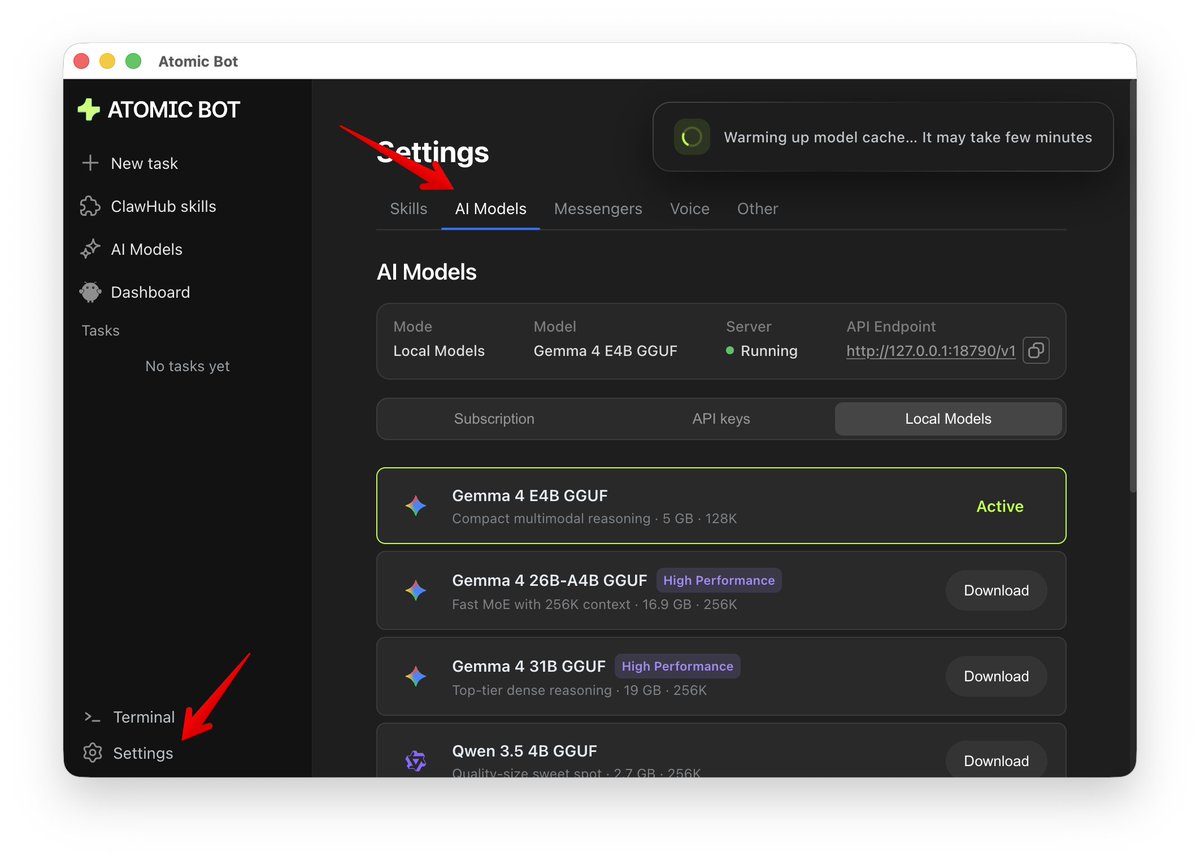Viewport: 1200px width, 861px height.
Task: Click the ClawHub skills puzzle icon
Action: 90,206
